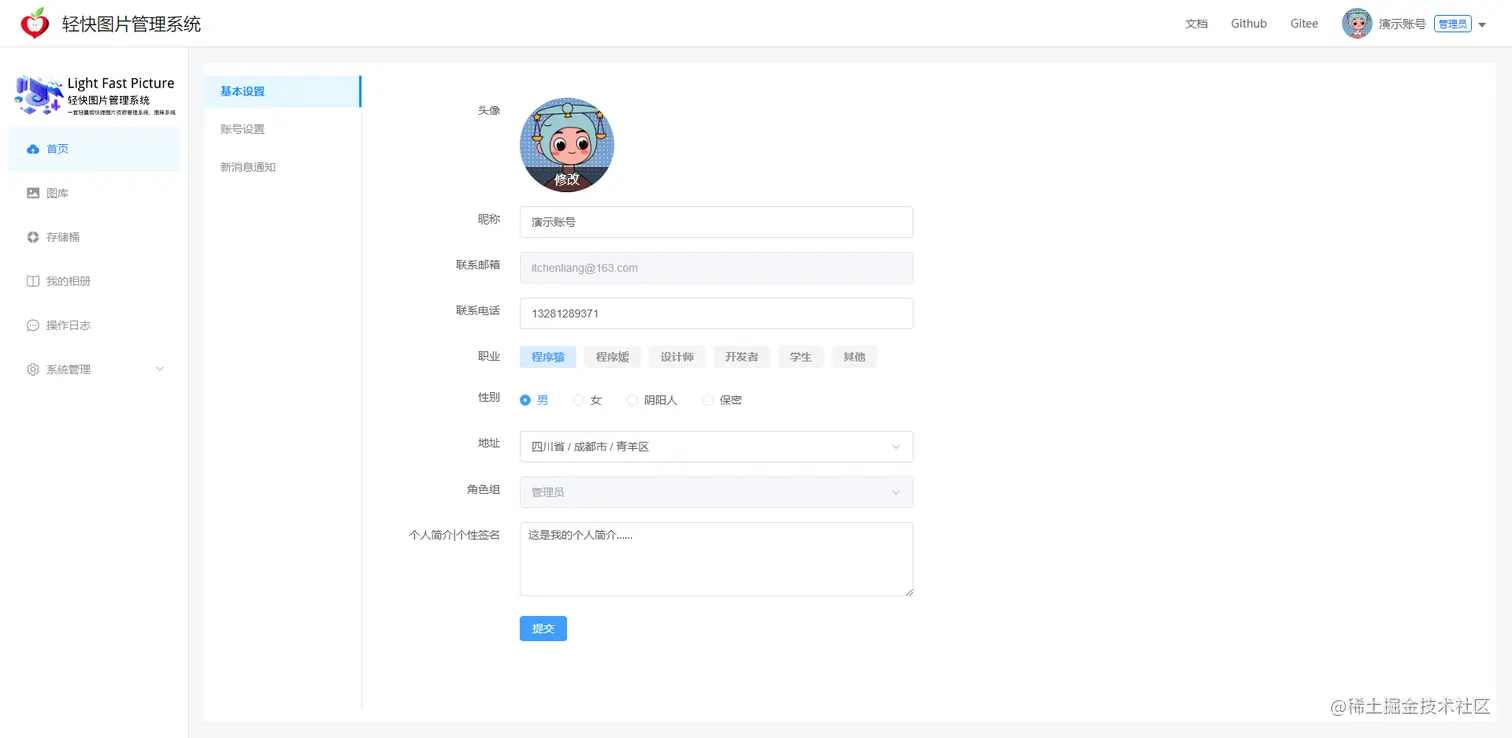Image resolution: width=1512 pixels, height=738 pixels.
Task: Click the gear icon next to 系统管理
Action: [x=33, y=369]
